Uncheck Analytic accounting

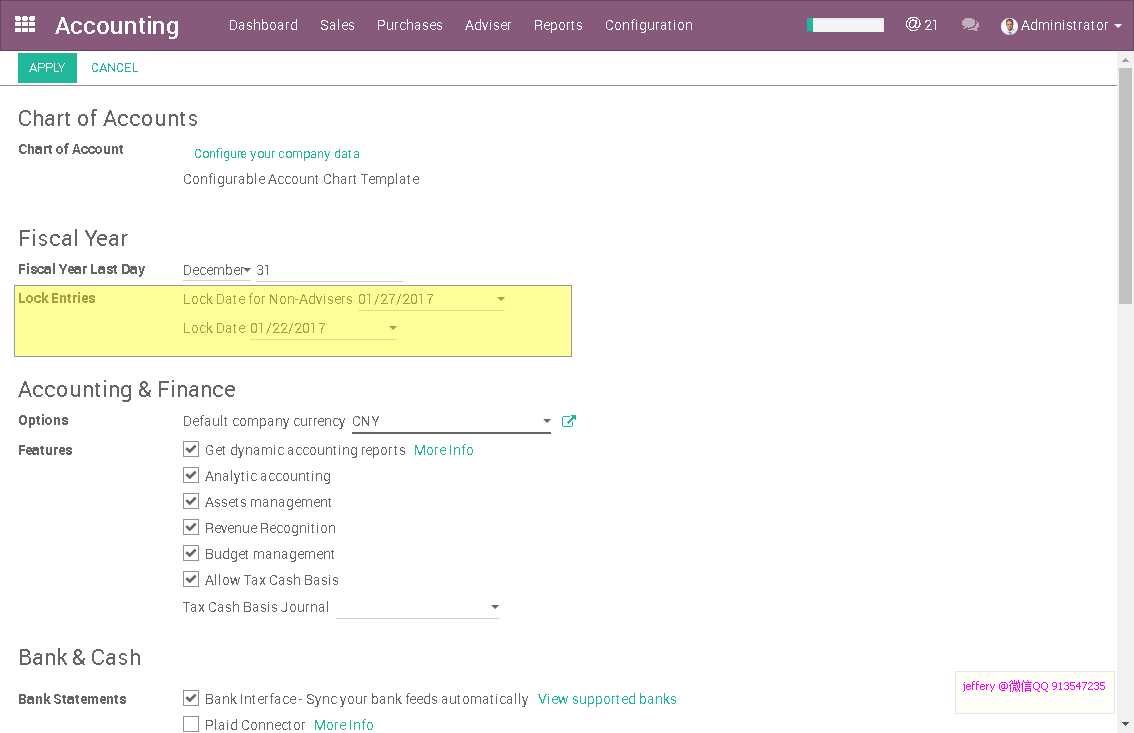tap(191, 475)
